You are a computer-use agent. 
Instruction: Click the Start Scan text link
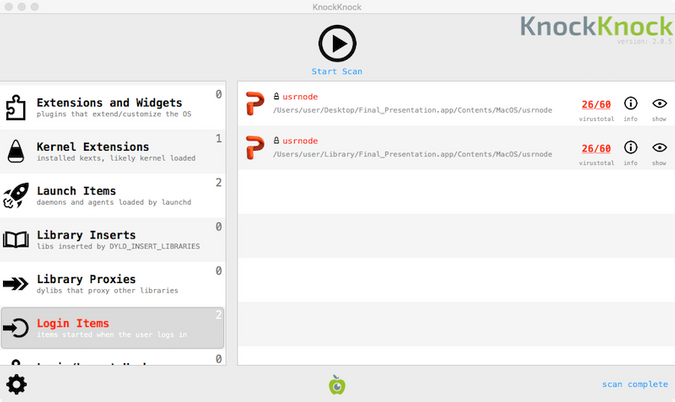click(337, 71)
